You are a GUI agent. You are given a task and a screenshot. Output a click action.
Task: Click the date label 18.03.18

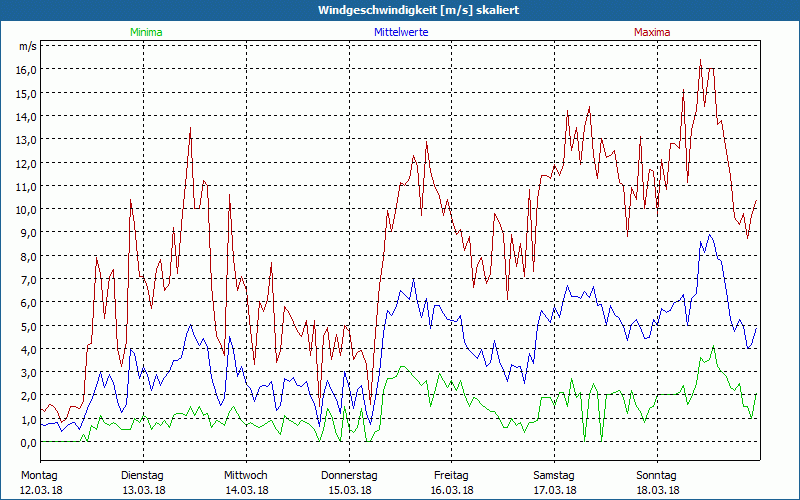click(x=657, y=490)
